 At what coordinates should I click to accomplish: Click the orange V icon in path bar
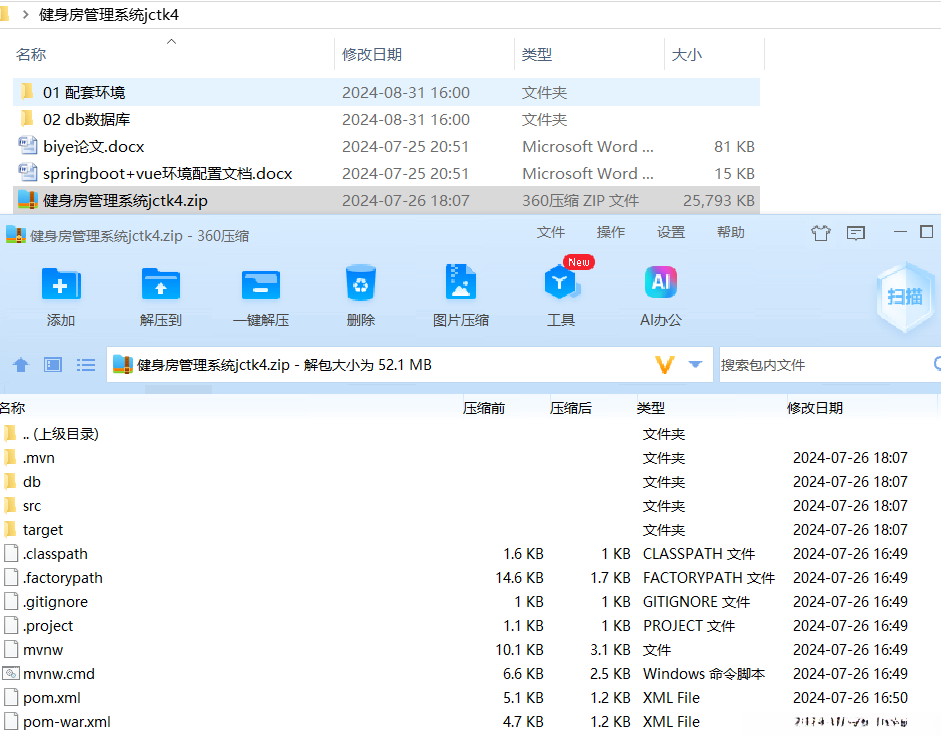coord(665,365)
